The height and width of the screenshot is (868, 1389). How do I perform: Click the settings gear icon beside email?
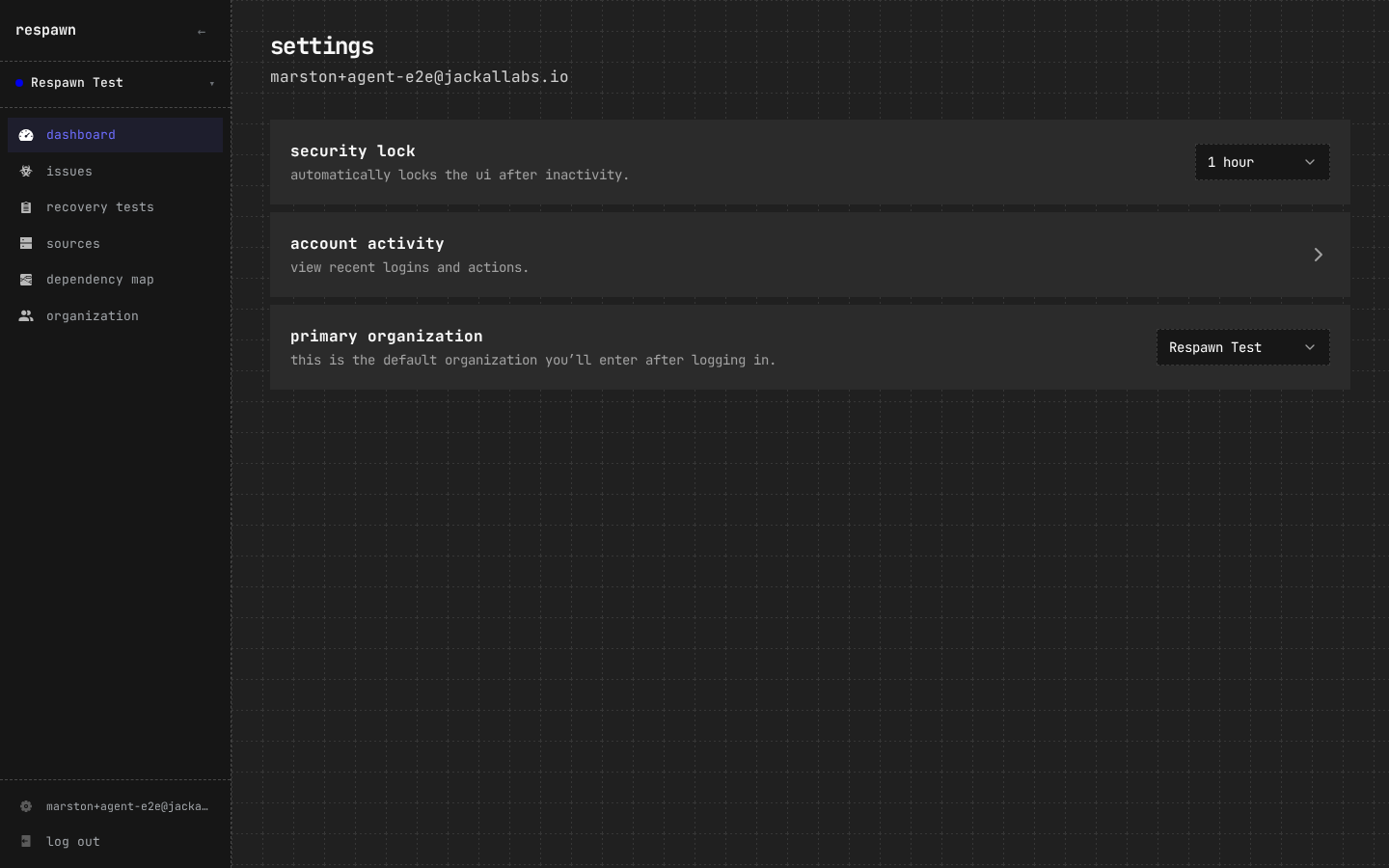(26, 806)
